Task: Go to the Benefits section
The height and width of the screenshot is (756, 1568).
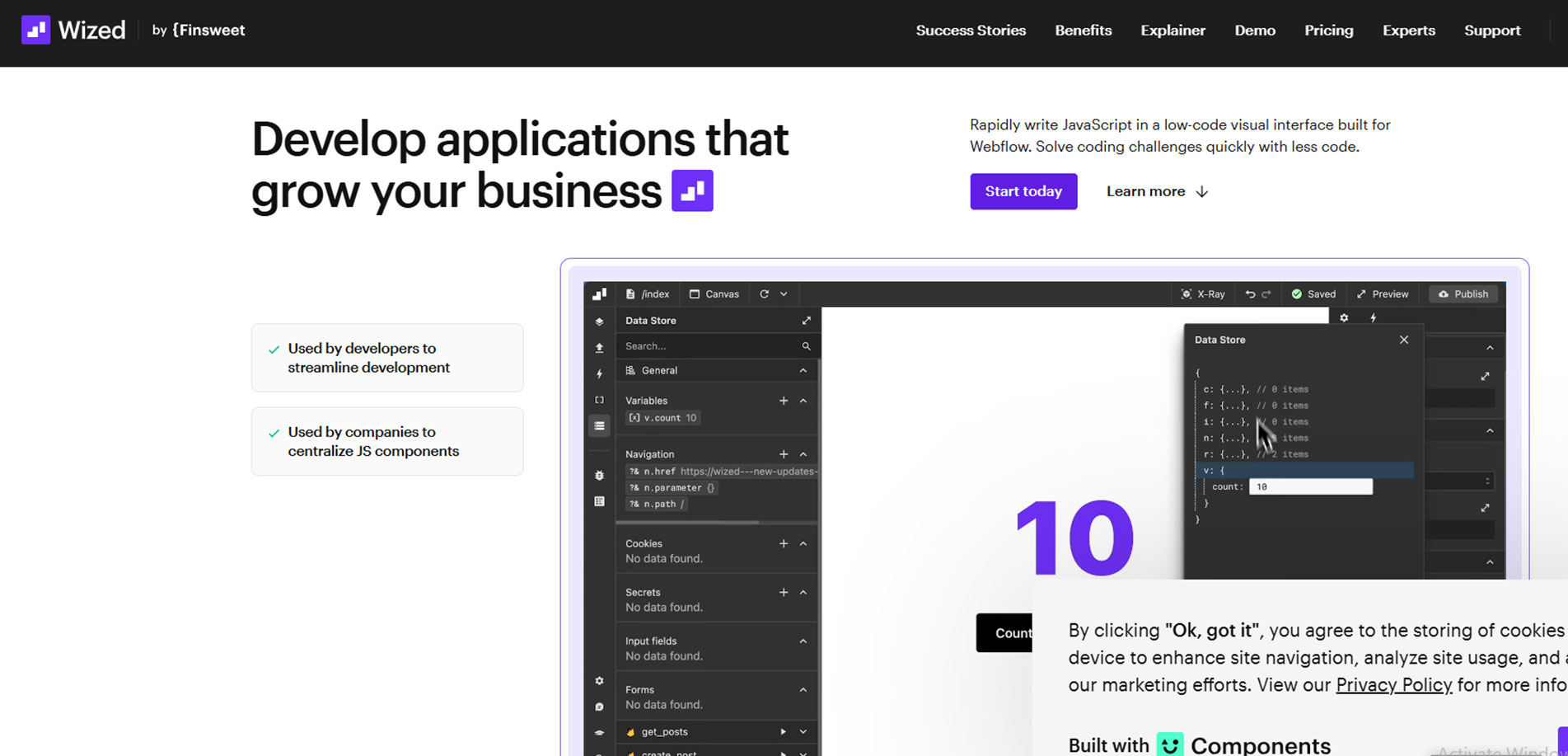Action: click(x=1083, y=31)
